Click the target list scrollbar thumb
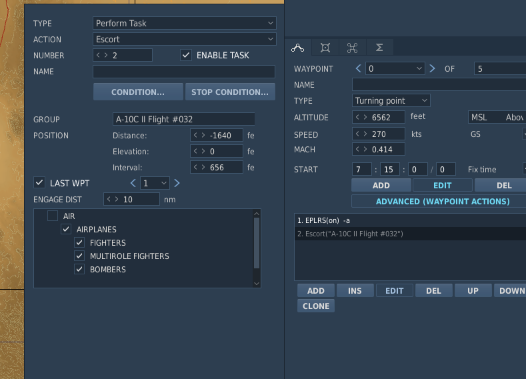 pos(257,243)
